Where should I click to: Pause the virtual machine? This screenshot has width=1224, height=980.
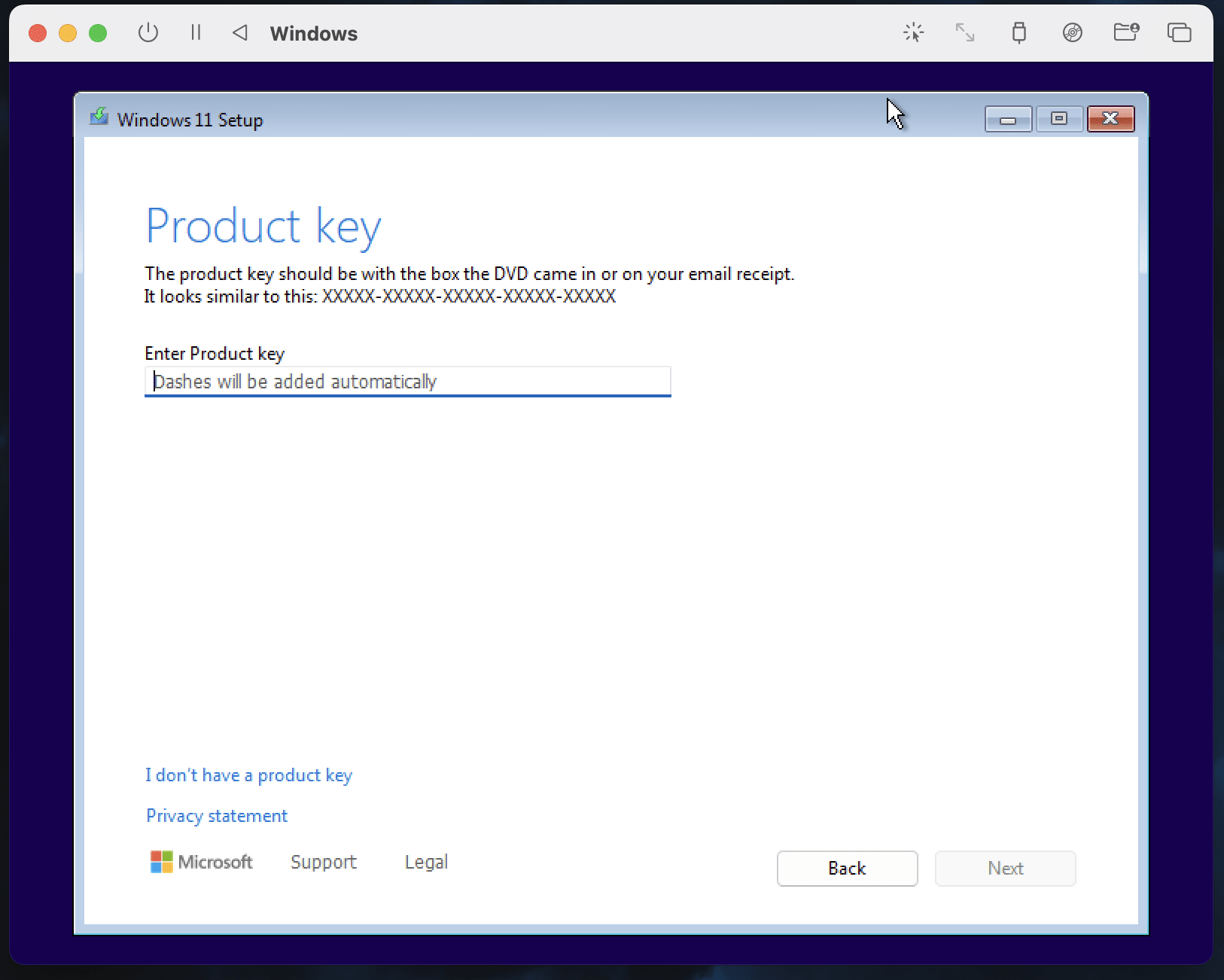[x=196, y=32]
